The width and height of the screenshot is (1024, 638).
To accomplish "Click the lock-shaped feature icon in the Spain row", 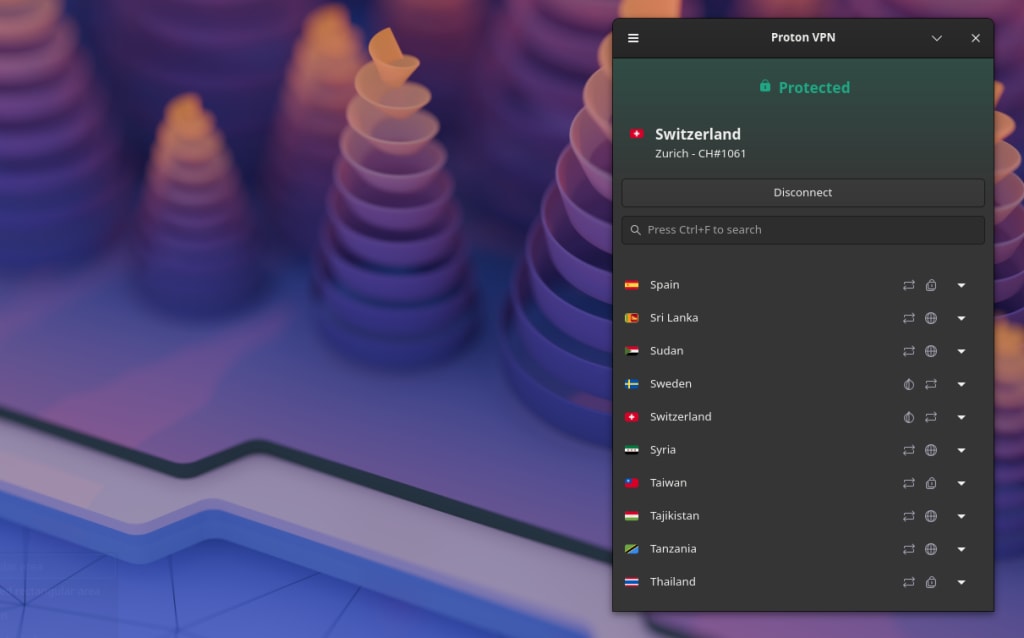I will point(931,285).
